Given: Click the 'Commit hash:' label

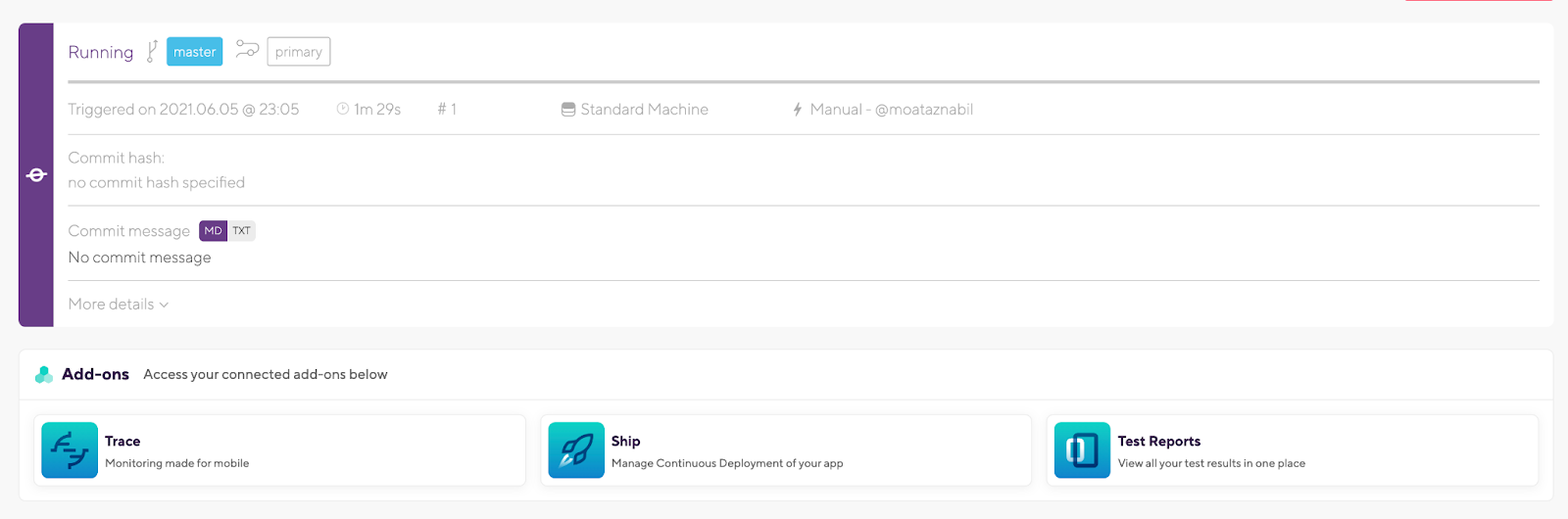Looking at the screenshot, I should (116, 158).
